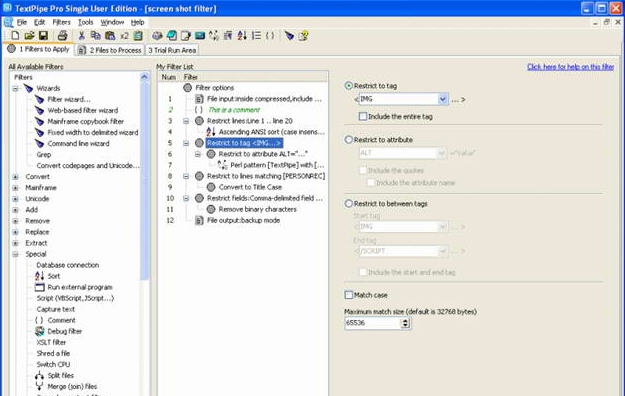625x396 pixels.
Task: Toggle Convert to Title Case enable circle
Action: tap(211, 187)
